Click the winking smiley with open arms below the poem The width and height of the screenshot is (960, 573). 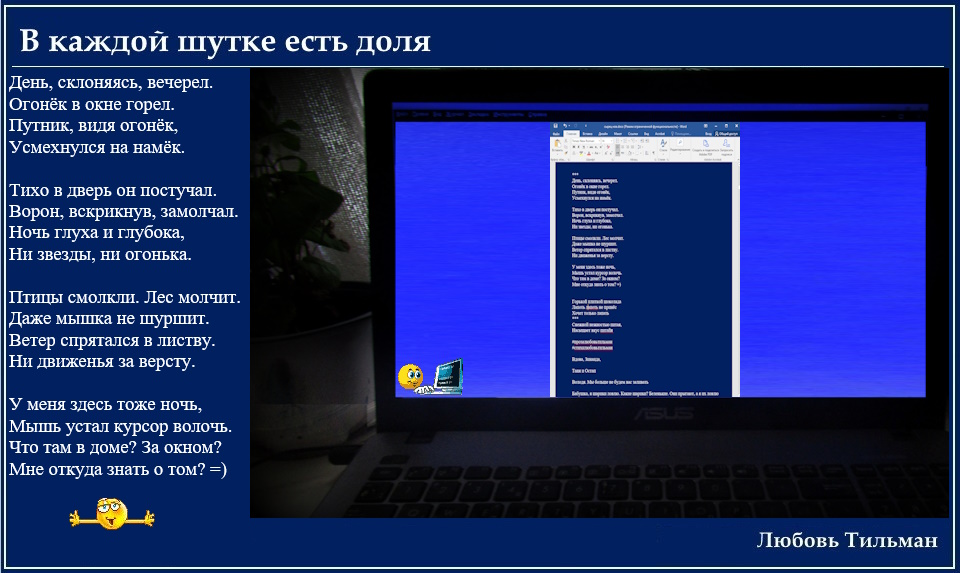(112, 515)
